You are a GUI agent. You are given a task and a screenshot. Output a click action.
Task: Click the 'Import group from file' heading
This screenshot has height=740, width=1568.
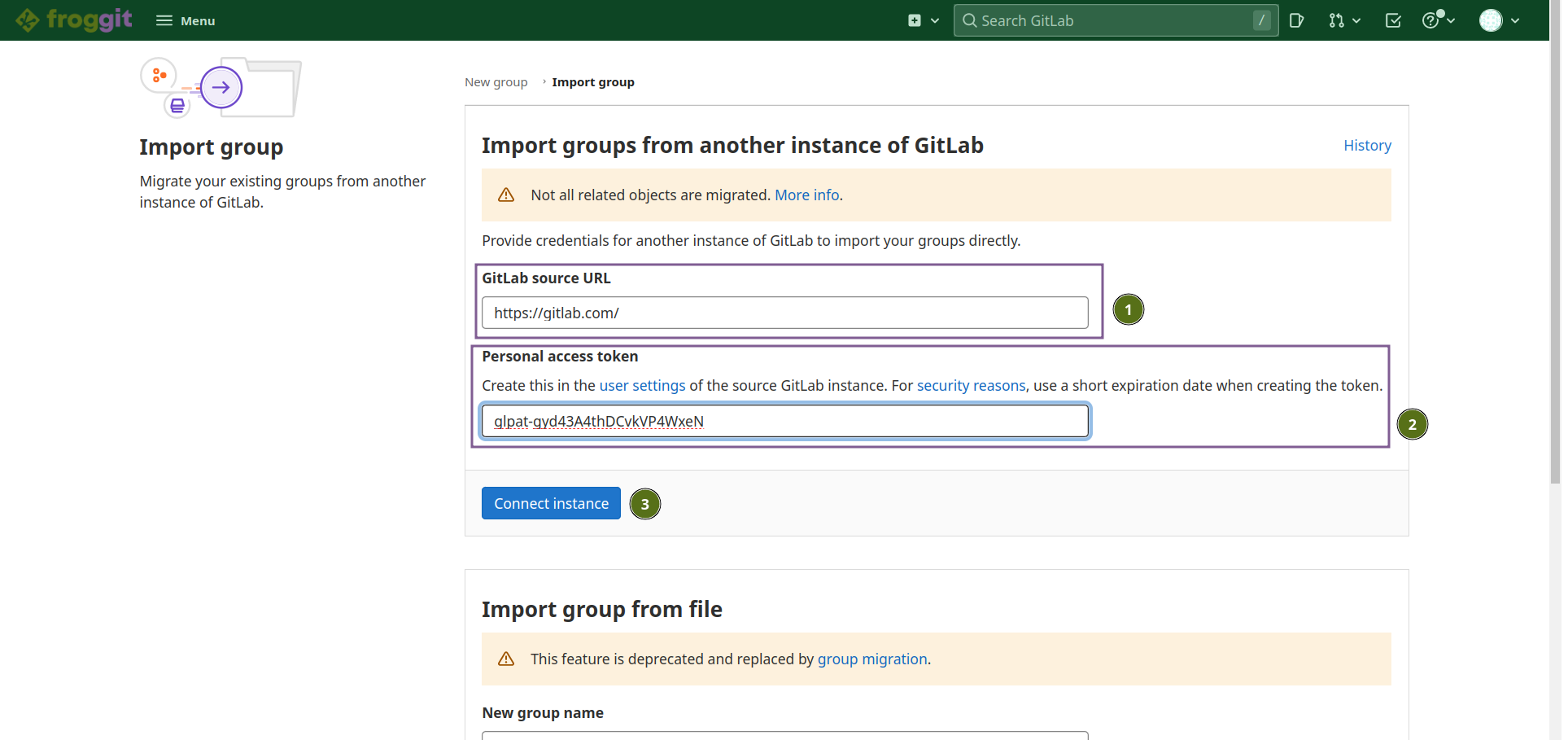[602, 609]
